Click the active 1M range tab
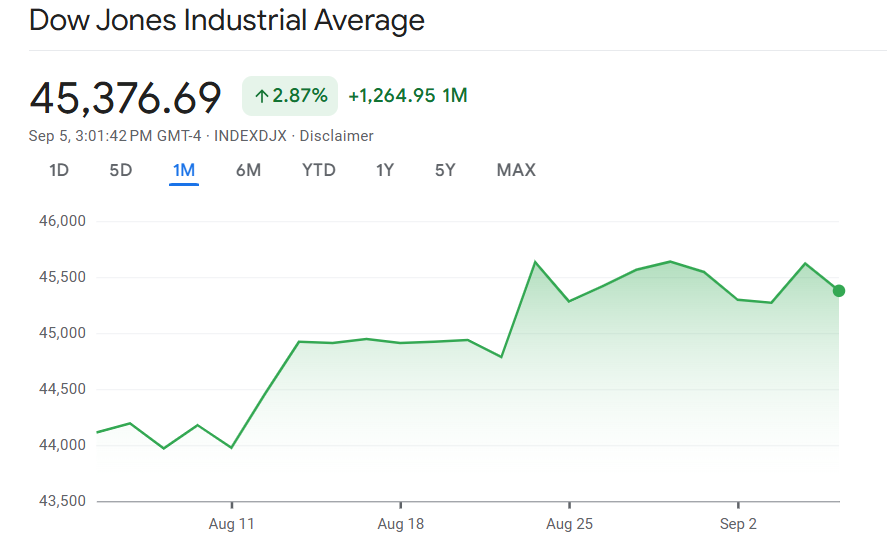This screenshot has height=546, width=887. click(184, 170)
